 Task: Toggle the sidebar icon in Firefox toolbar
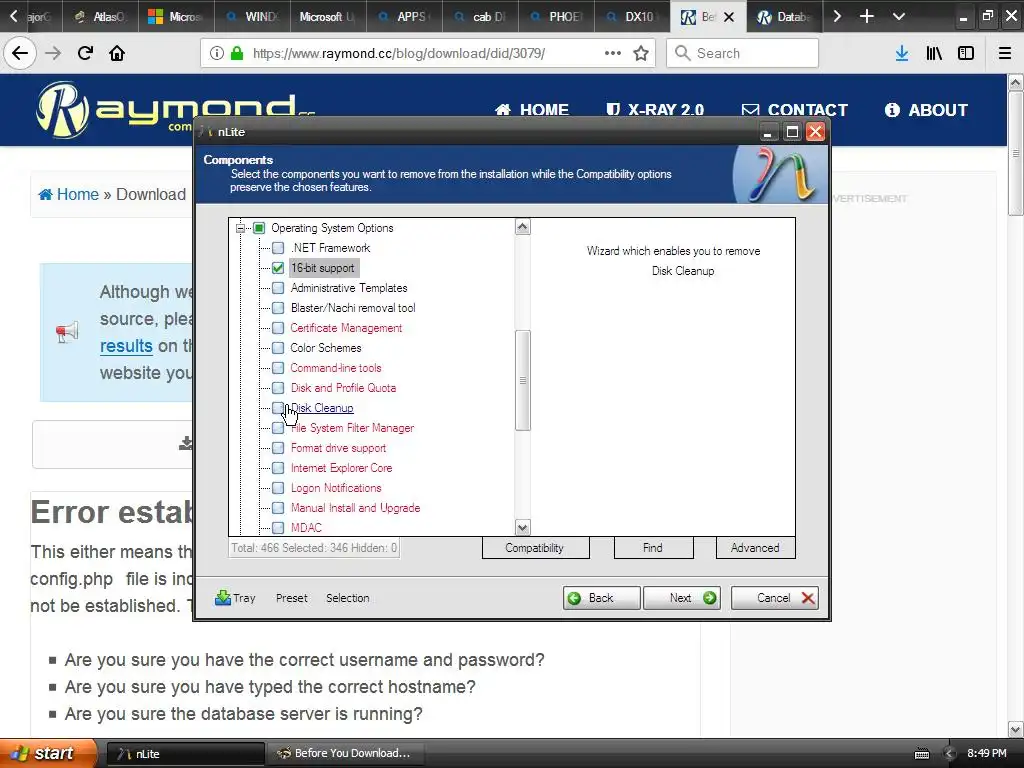(966, 53)
